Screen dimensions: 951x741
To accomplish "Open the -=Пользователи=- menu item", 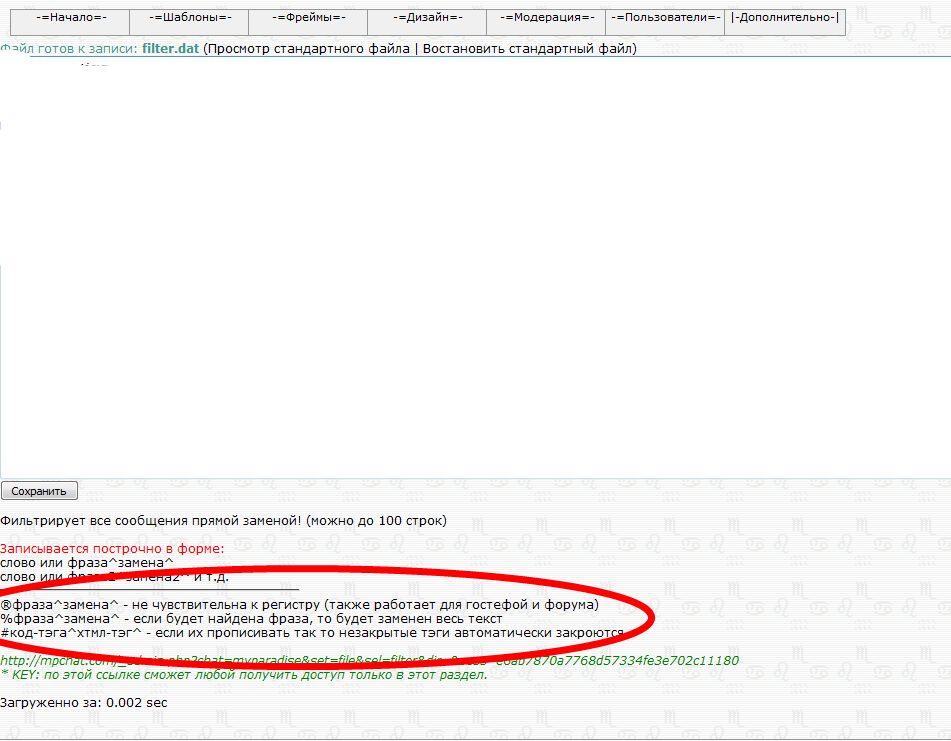I will click(x=665, y=18).
